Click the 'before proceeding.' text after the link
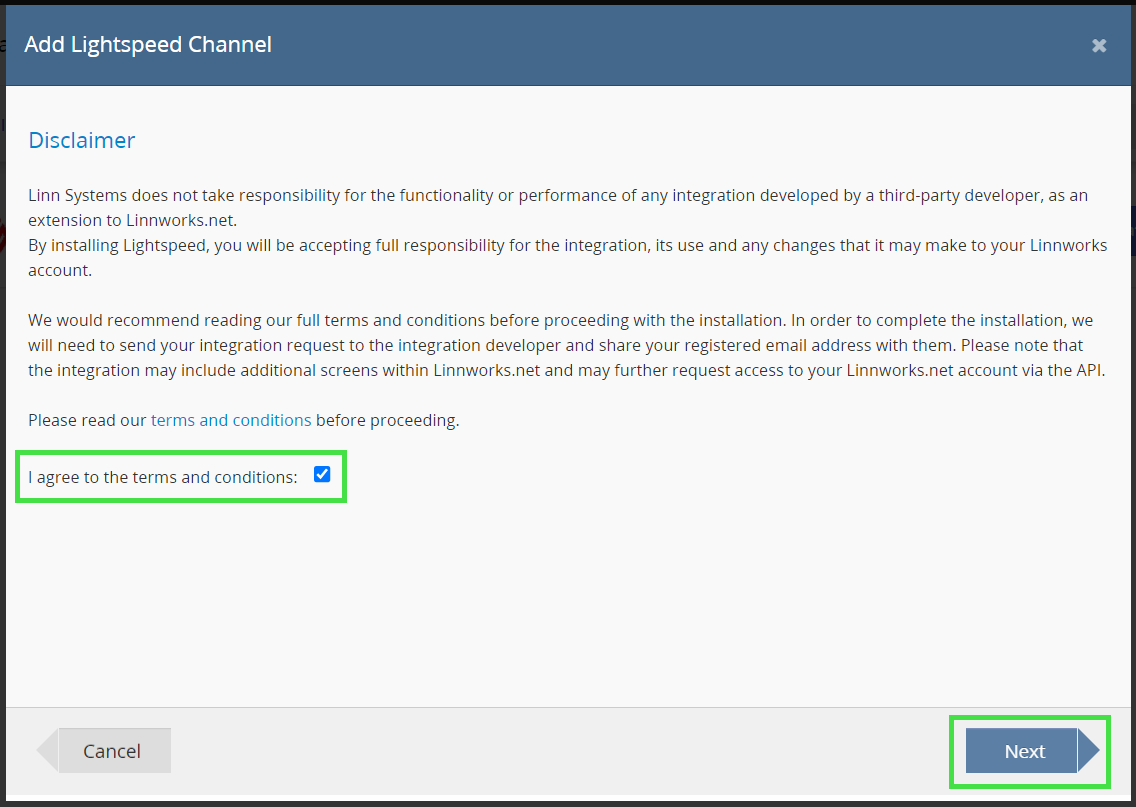 click(387, 420)
